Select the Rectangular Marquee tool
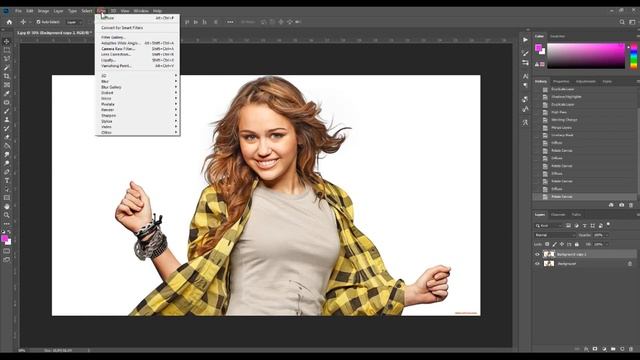The height and width of the screenshot is (360, 640). (x=7, y=50)
